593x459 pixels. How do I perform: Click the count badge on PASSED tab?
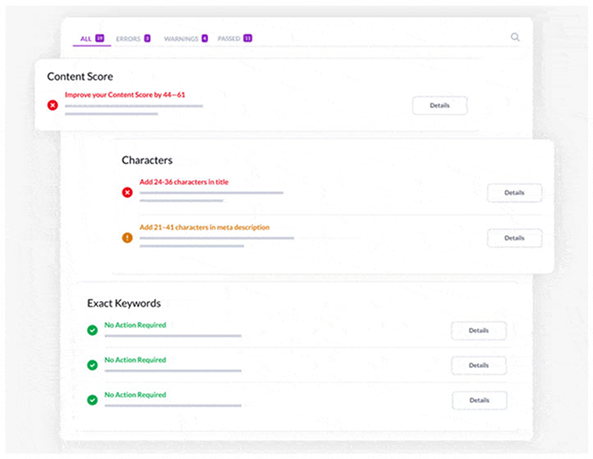point(248,38)
